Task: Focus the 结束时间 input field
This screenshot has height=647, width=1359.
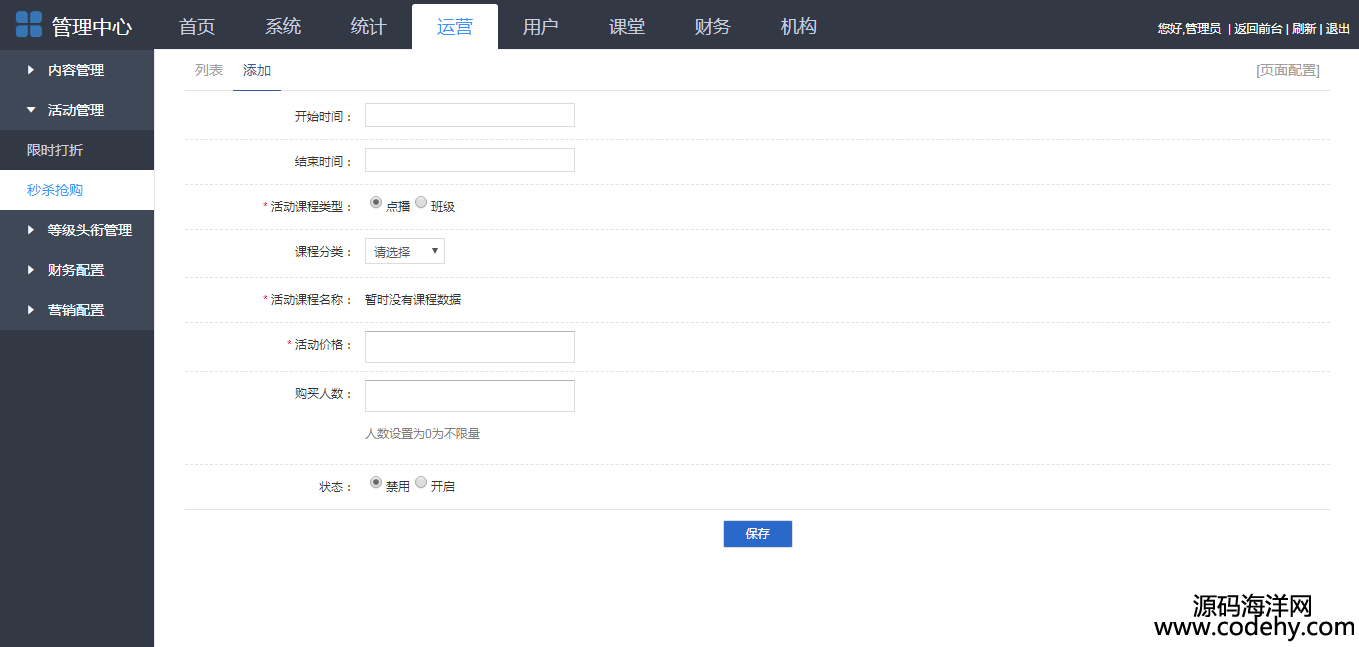Action: point(470,160)
